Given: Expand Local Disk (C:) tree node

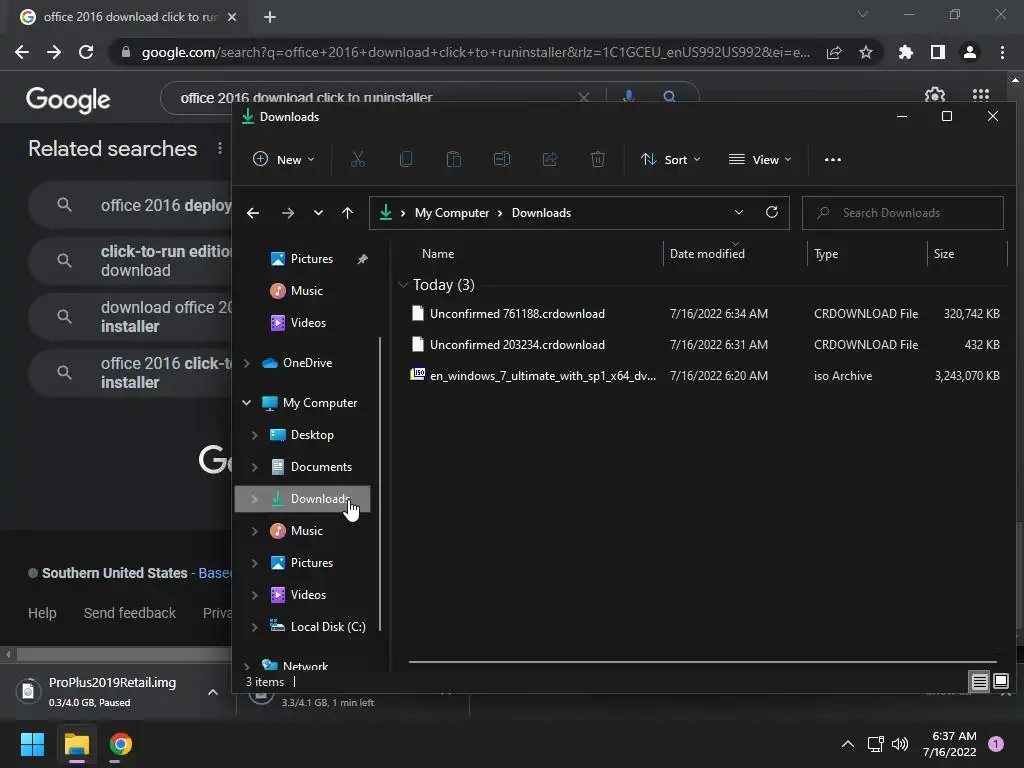Looking at the screenshot, I should point(255,627).
